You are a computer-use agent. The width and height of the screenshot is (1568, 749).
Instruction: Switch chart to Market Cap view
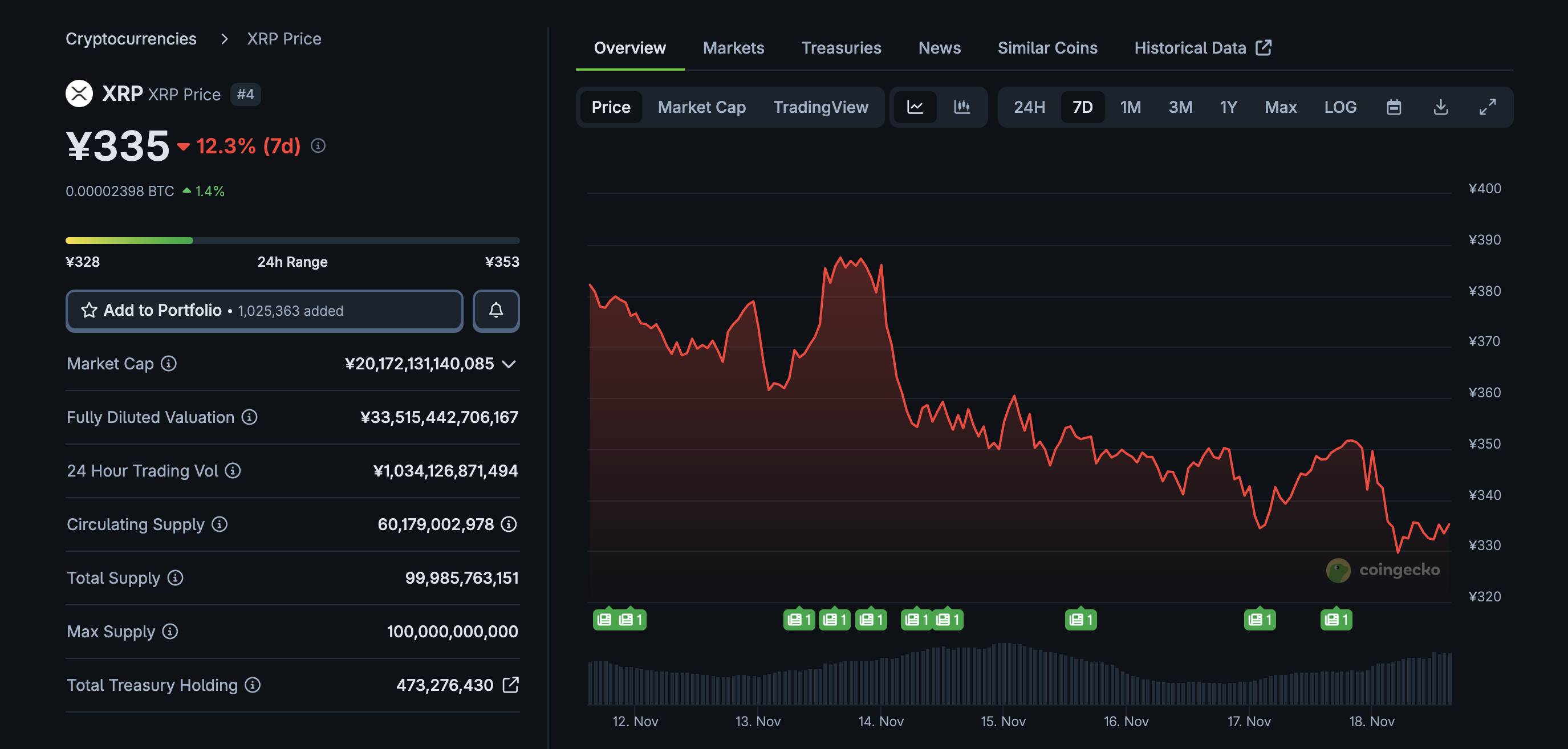(701, 107)
